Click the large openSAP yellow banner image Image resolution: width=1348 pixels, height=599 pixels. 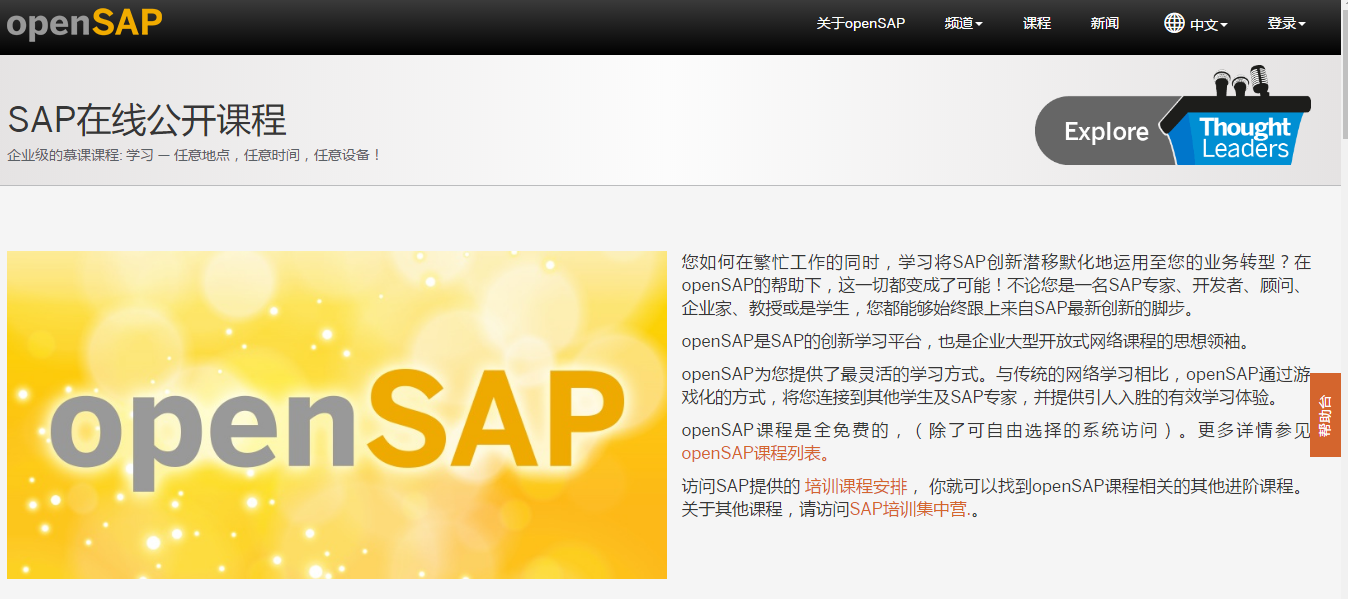point(337,415)
